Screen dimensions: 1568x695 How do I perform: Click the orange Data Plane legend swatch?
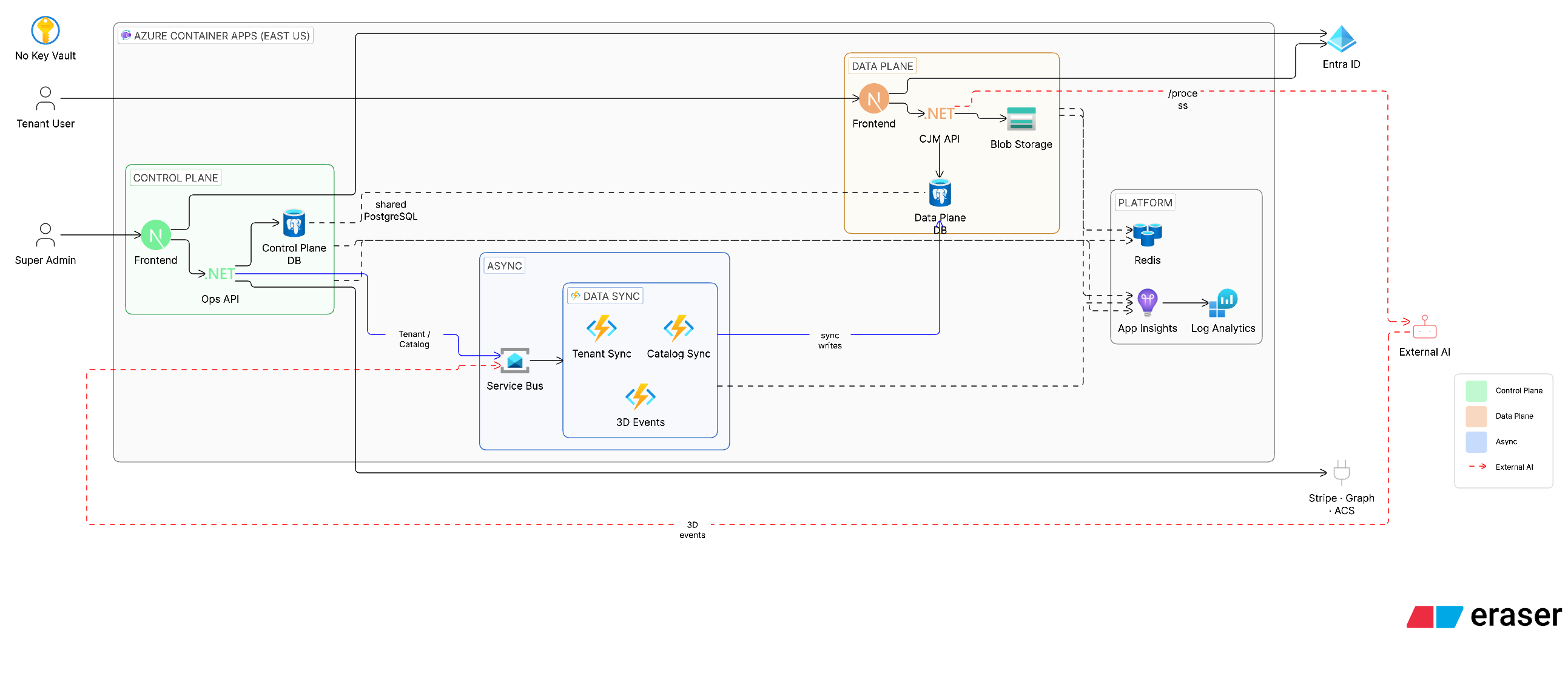(x=1476, y=416)
